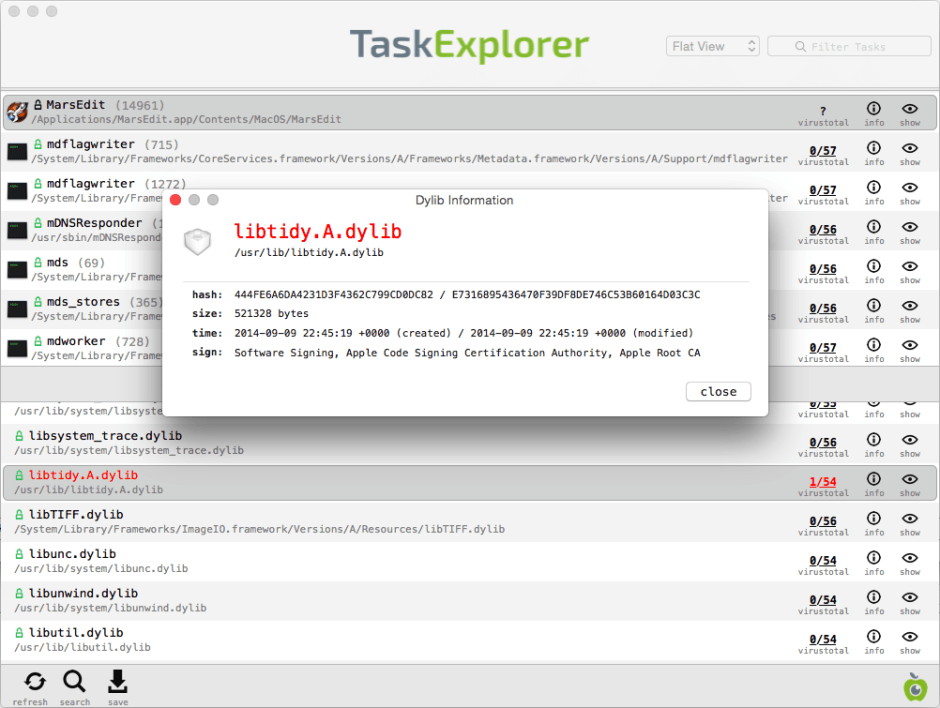Image resolution: width=940 pixels, height=708 pixels.
Task: Open info for MarsEdit process
Action: tap(873, 109)
